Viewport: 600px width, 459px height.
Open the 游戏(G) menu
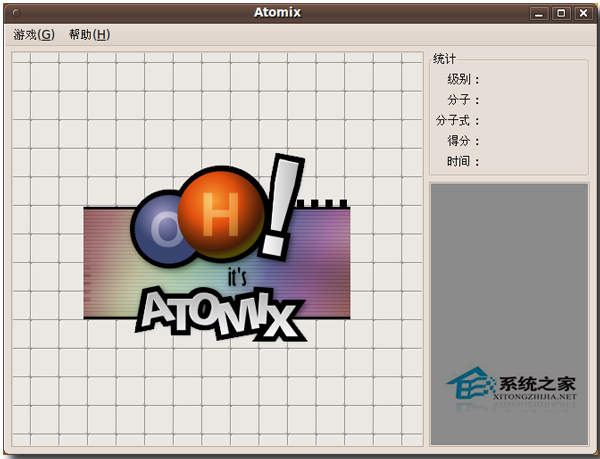coord(34,35)
